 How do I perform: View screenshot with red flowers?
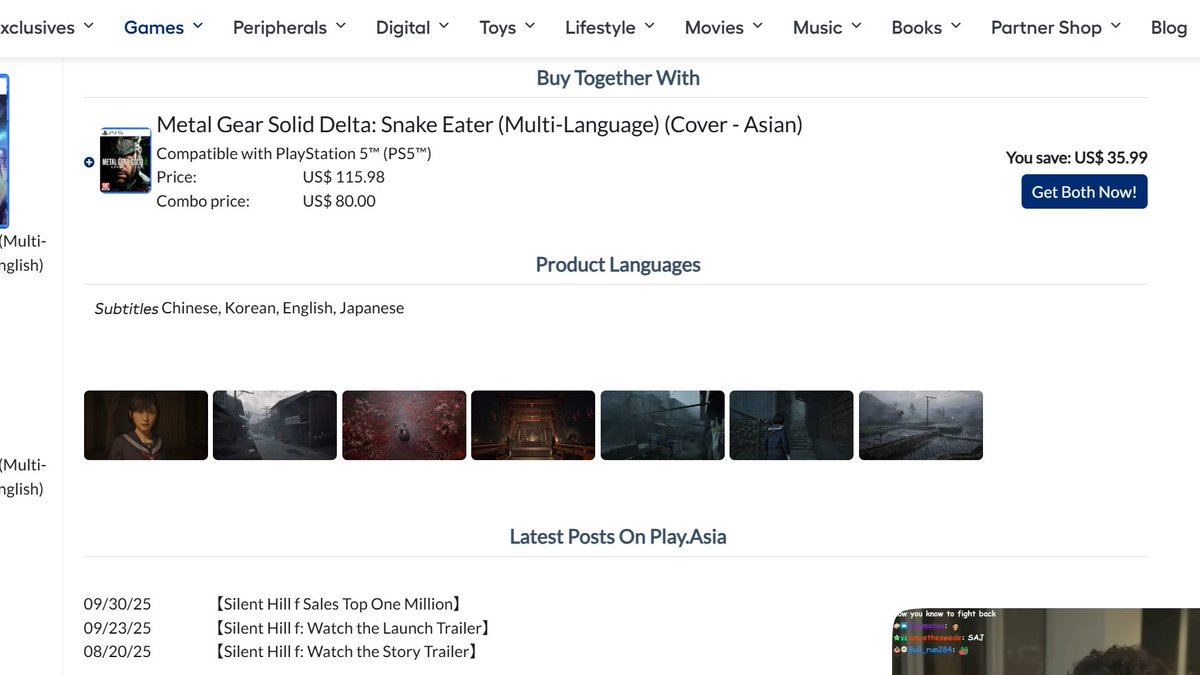[x=404, y=425]
